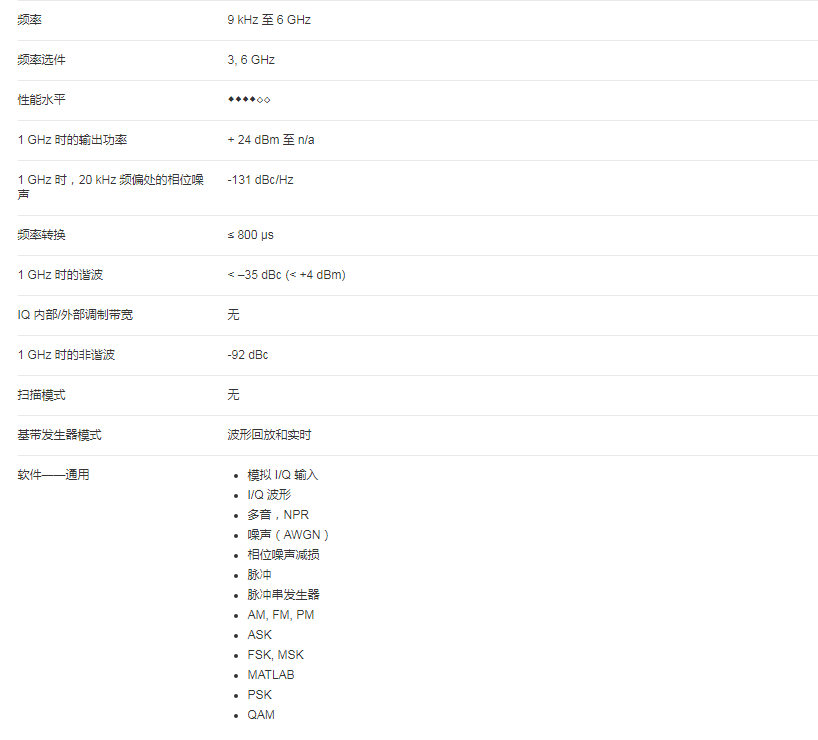Click the 频率选件 row label

click(x=42, y=60)
